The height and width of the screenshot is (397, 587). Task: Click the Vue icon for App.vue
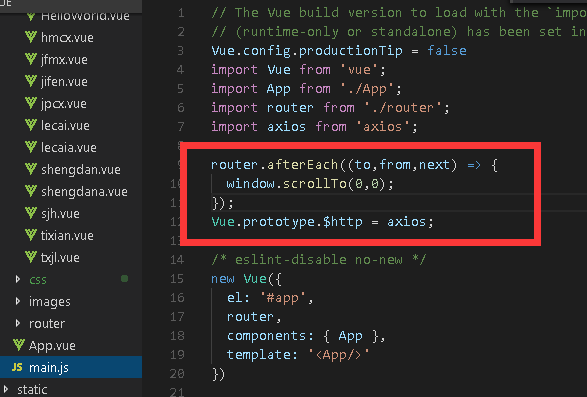point(19,345)
